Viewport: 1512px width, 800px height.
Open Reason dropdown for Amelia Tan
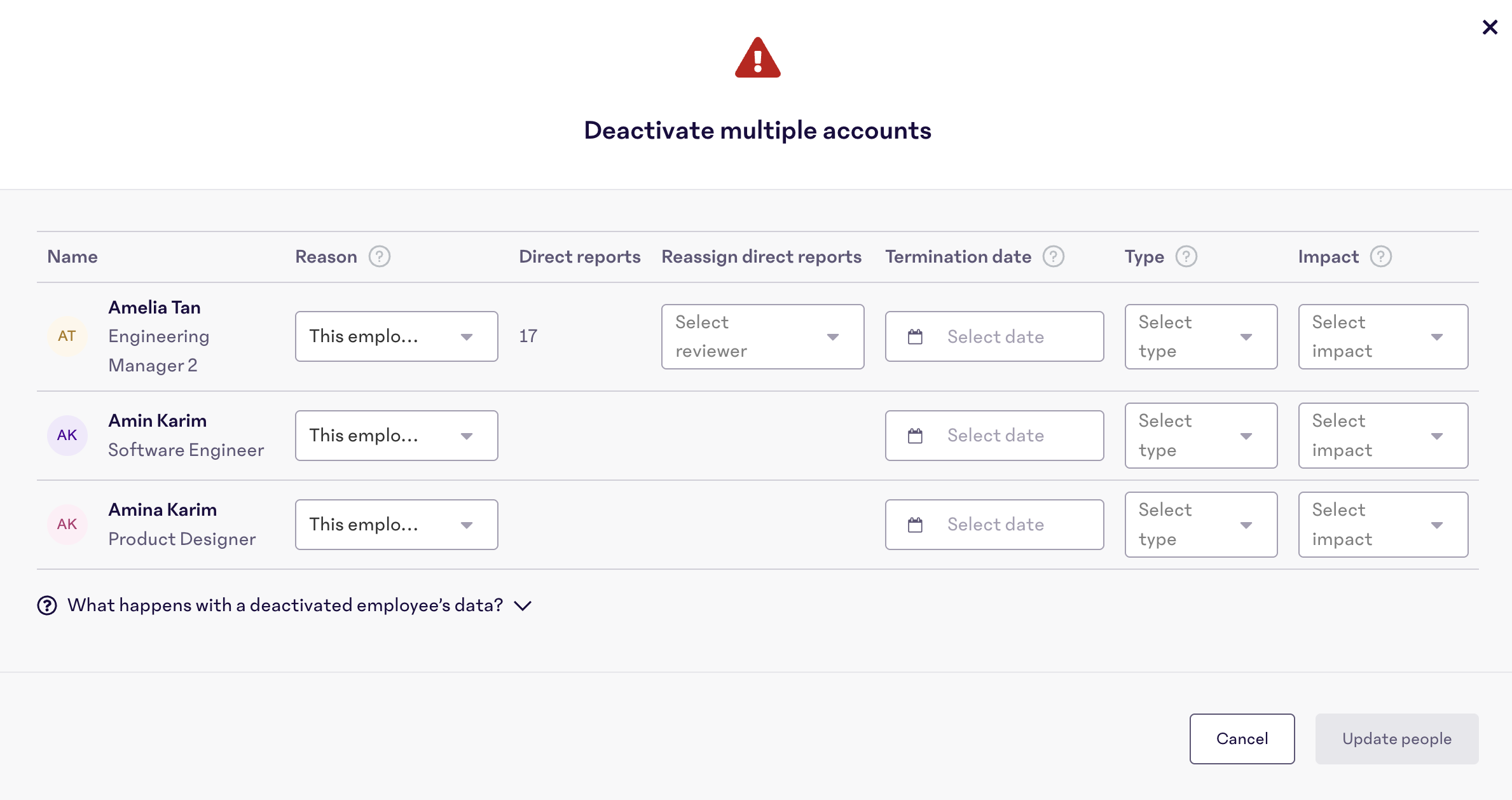(x=396, y=336)
